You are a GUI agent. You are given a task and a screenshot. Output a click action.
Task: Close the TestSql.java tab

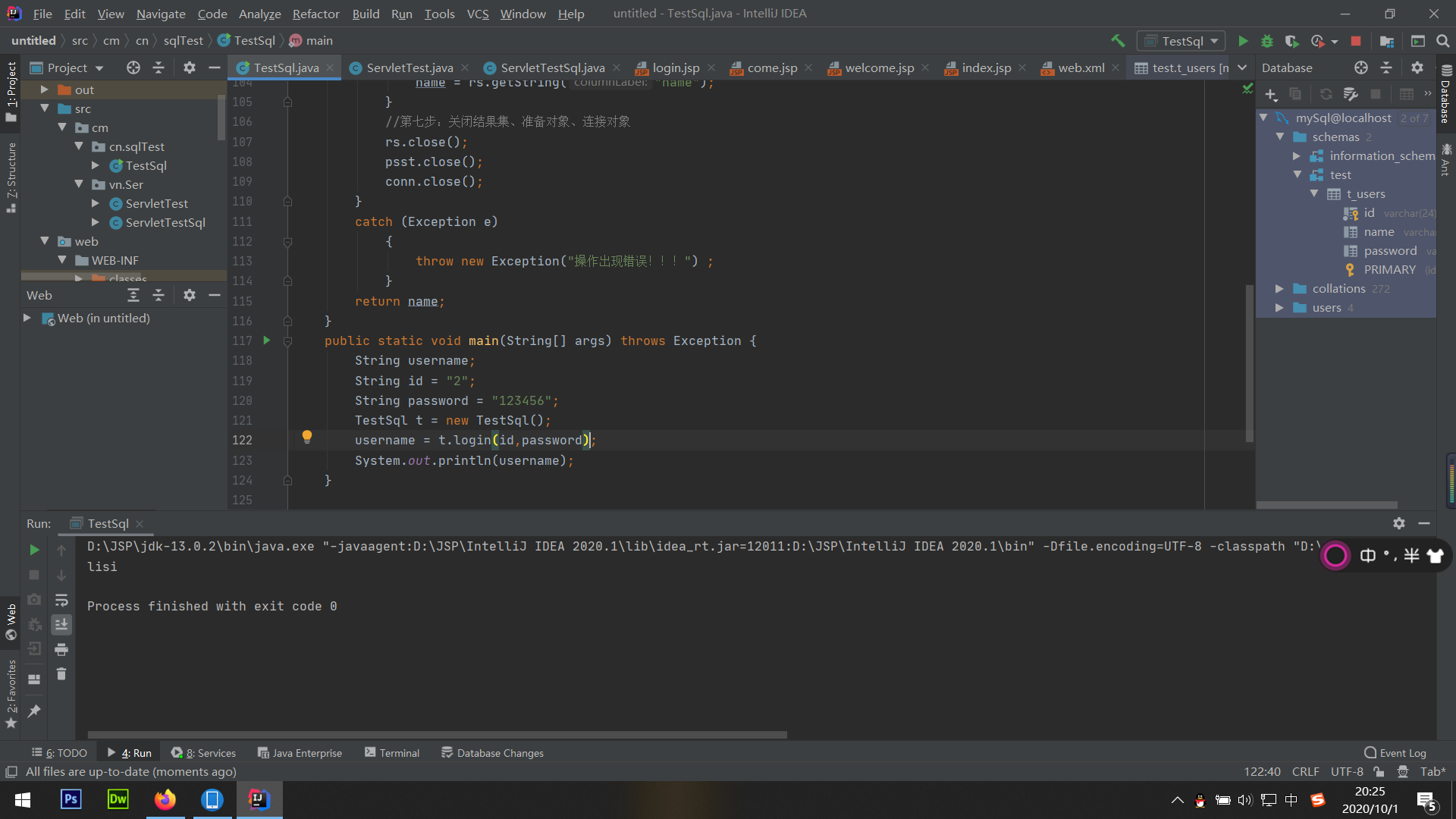(x=330, y=67)
